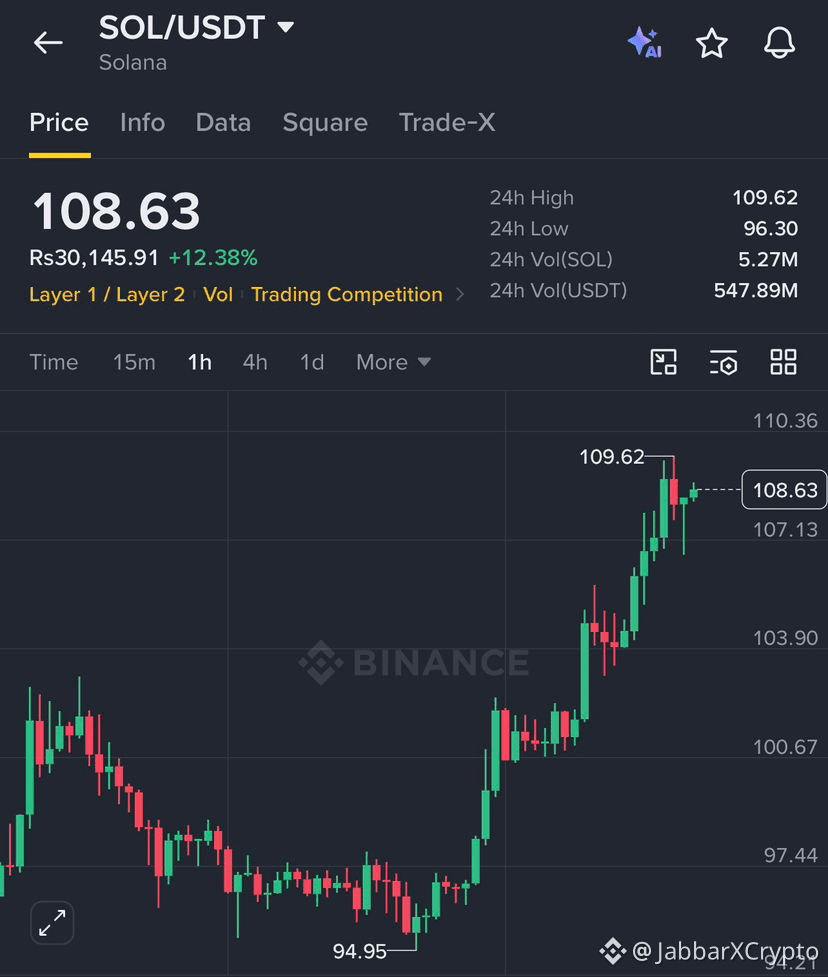The width and height of the screenshot is (828, 977).
Task: Tap the 109.62 high marker on chart
Action: click(612, 457)
